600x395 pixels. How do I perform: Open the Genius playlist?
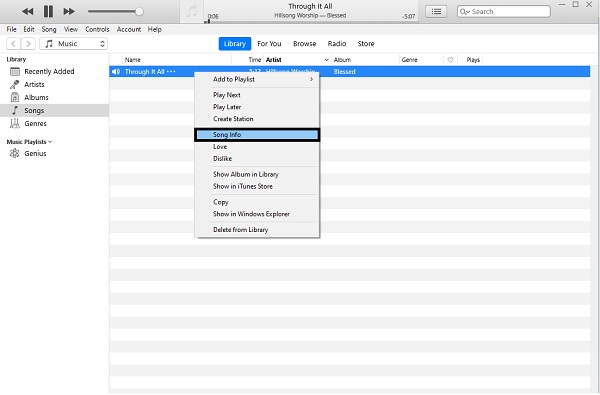coord(54,153)
